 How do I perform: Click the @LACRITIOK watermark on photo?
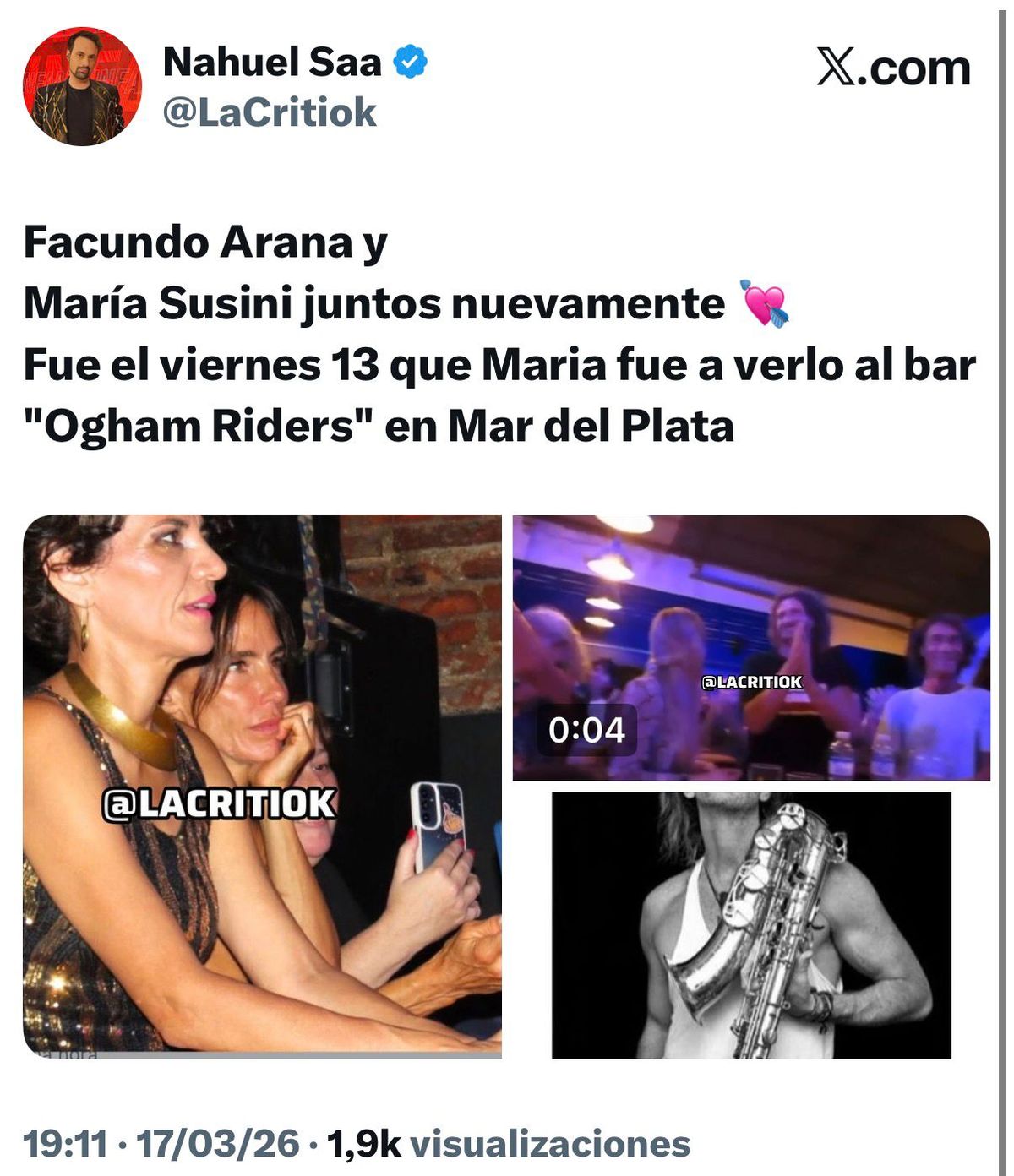[219, 804]
